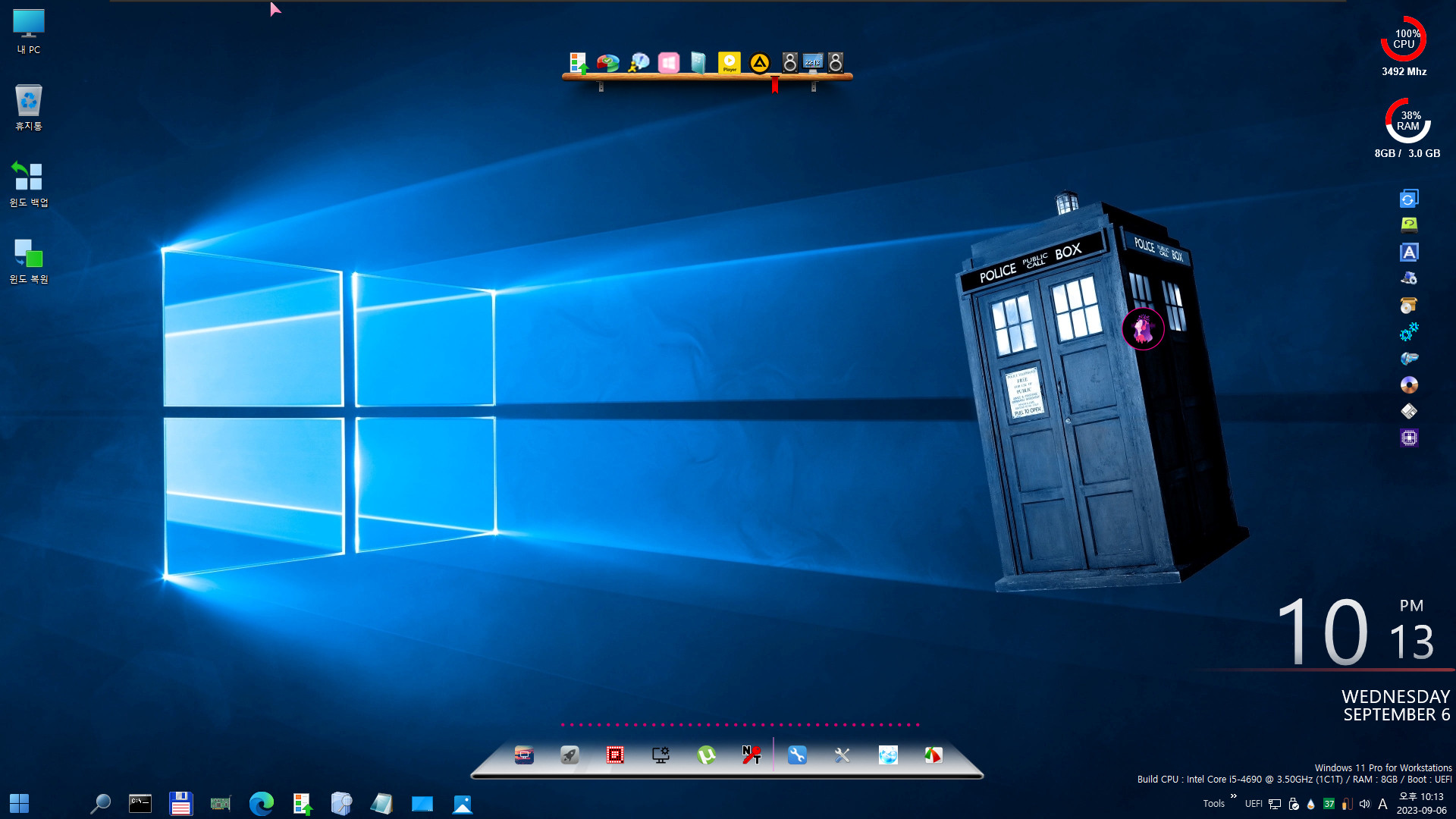Image resolution: width=1456 pixels, height=819 pixels.
Task: Click the blue sync arrows icon in right sidebar
Action: click(1409, 199)
